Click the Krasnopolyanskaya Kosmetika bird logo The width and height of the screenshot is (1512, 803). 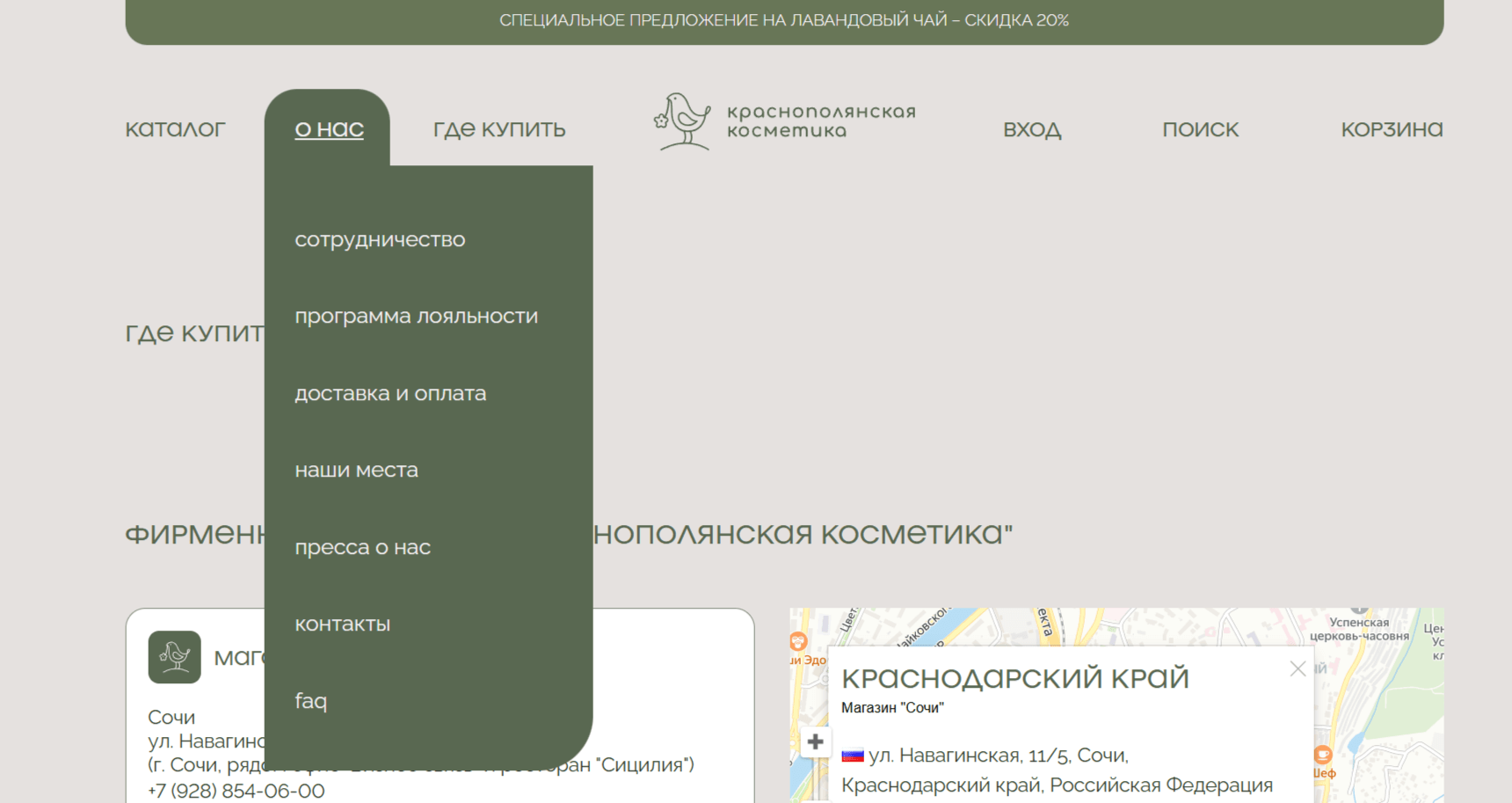pos(682,121)
